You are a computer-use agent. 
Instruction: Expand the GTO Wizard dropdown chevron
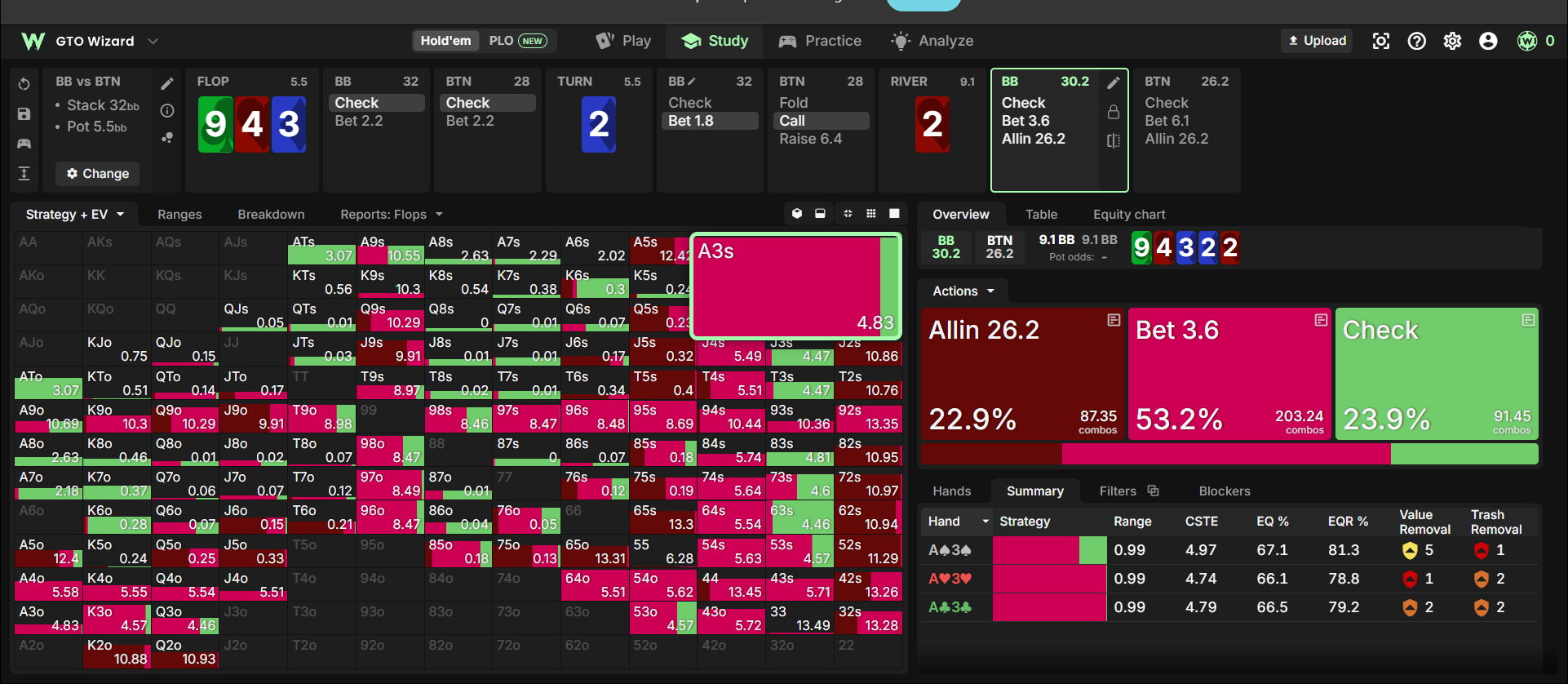[x=153, y=41]
